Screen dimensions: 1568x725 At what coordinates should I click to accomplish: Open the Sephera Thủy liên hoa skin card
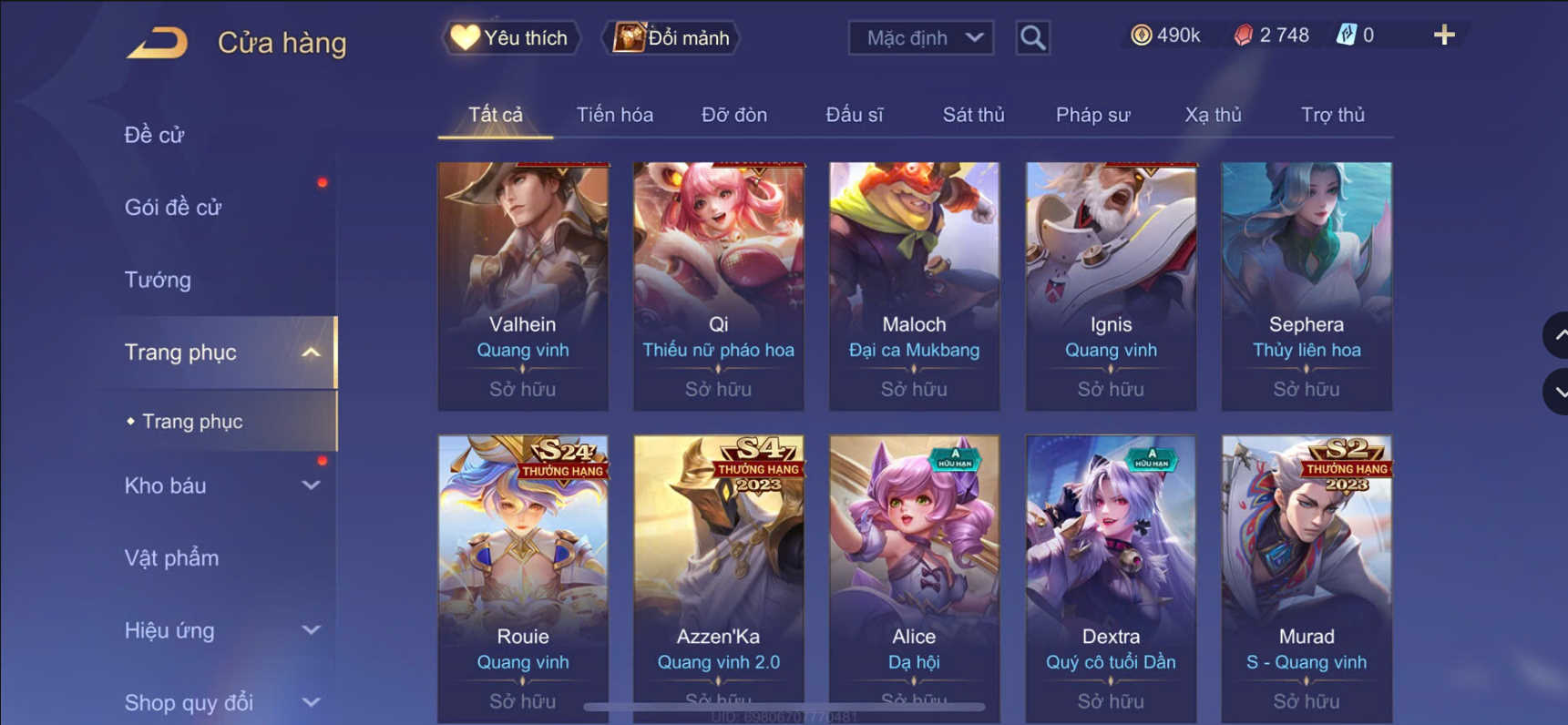pos(1307,286)
